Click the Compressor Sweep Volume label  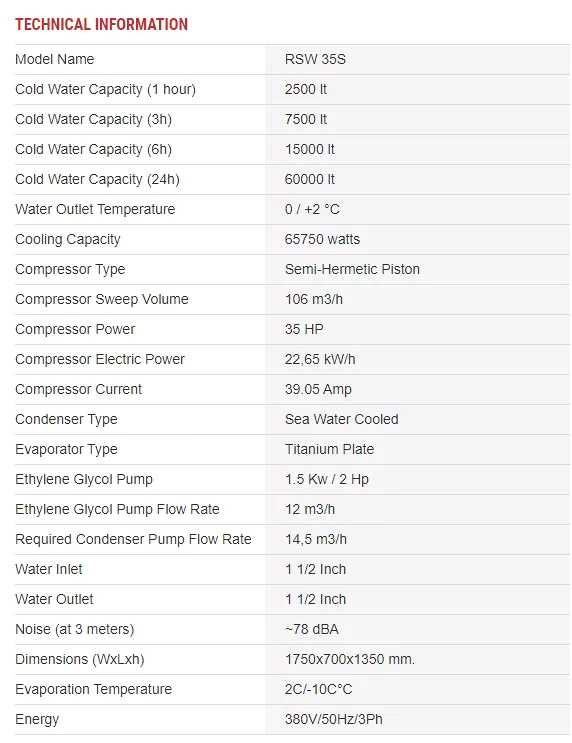point(102,299)
